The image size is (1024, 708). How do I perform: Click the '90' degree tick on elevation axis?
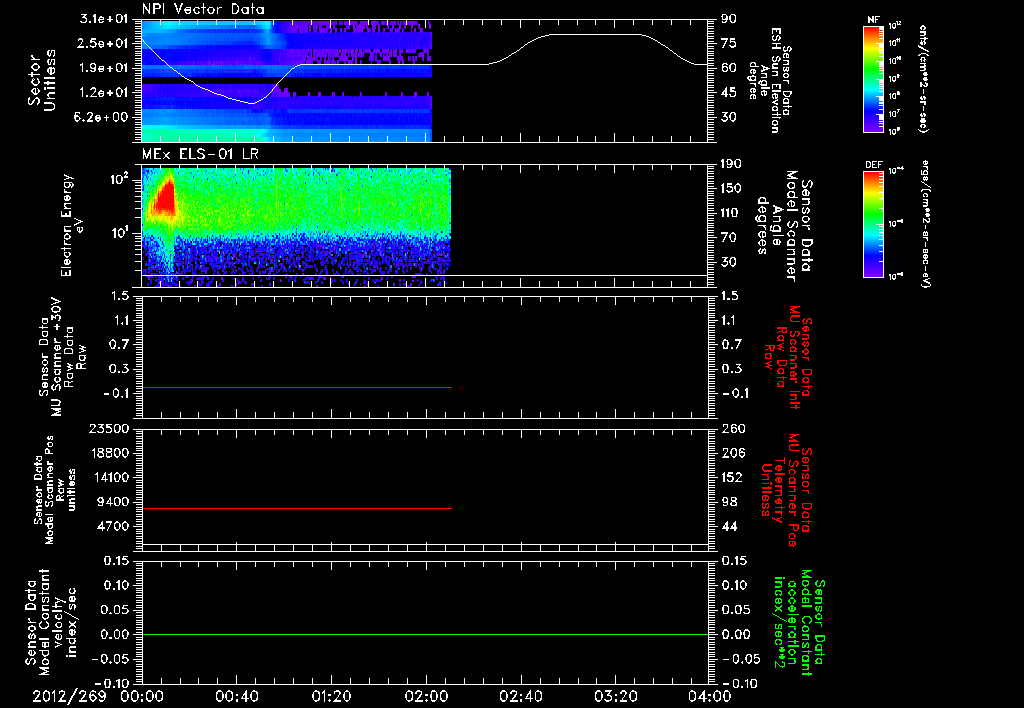pos(729,19)
